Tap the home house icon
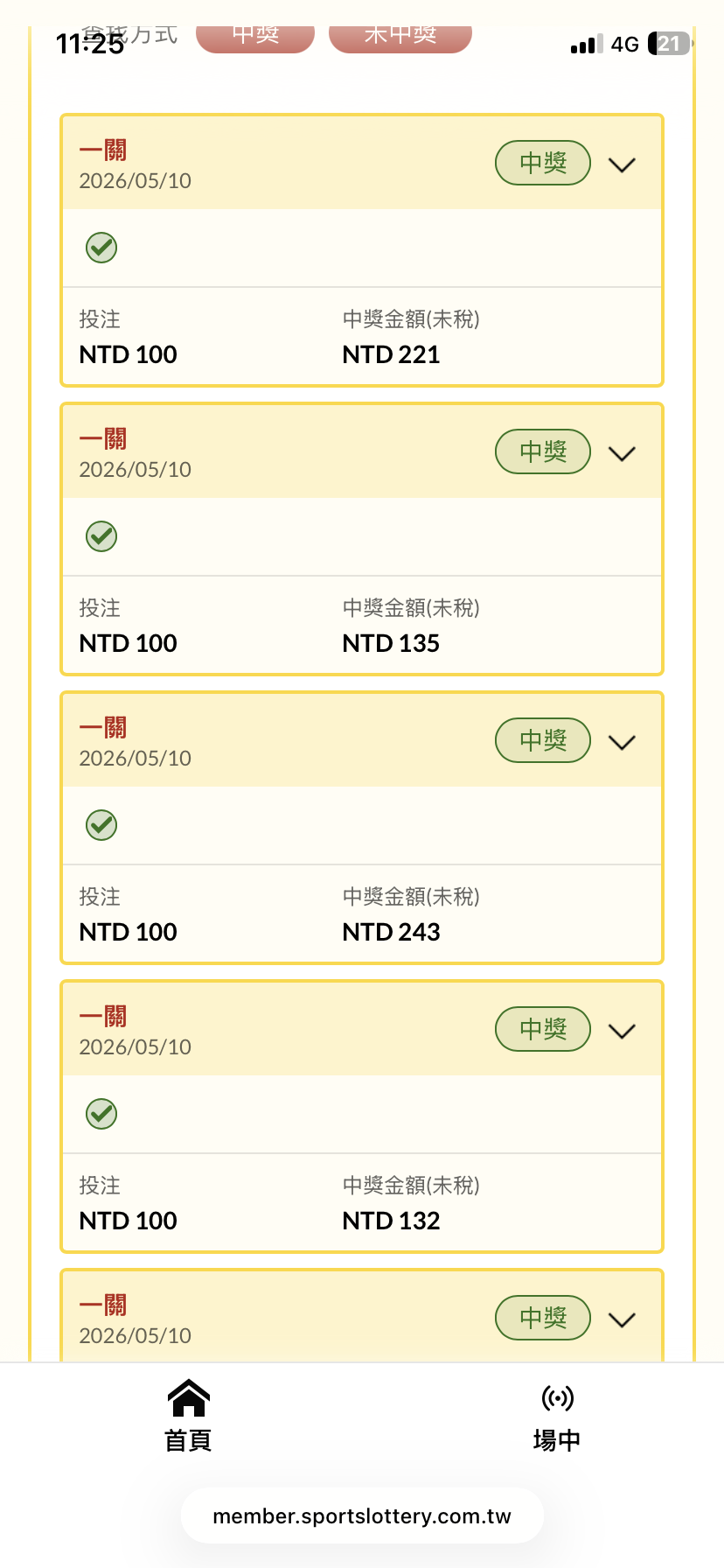 189,1397
